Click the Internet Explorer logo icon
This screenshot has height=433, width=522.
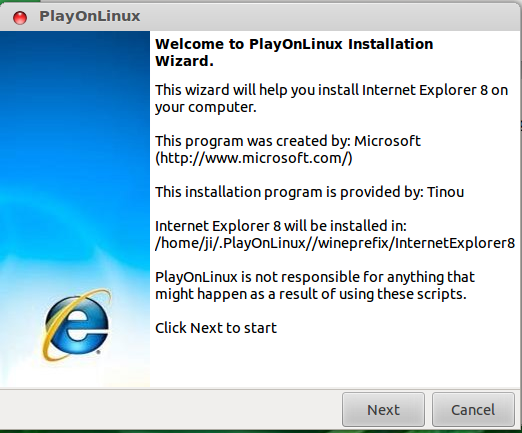pos(76,325)
